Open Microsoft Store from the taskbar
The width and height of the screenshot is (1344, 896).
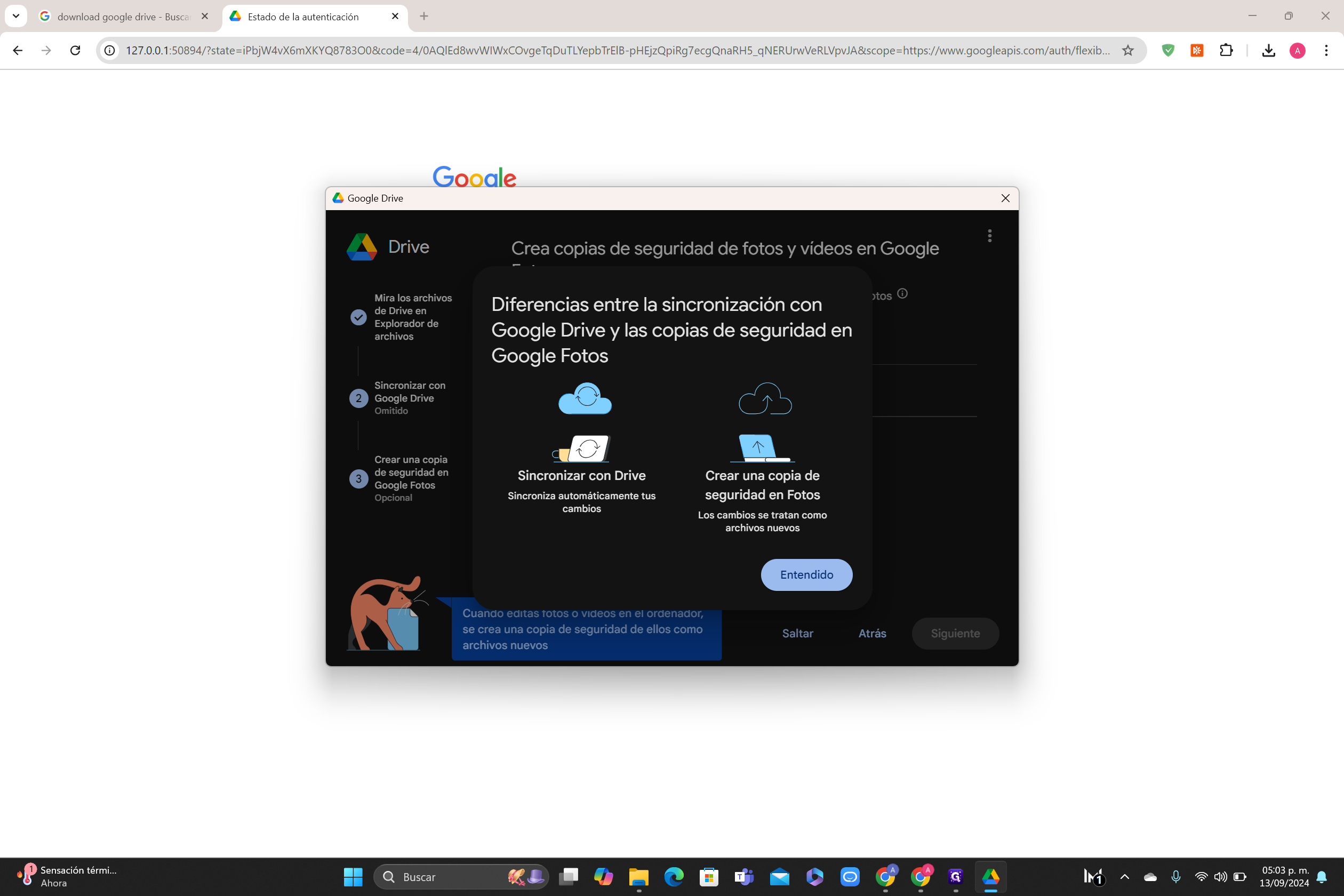(x=709, y=877)
